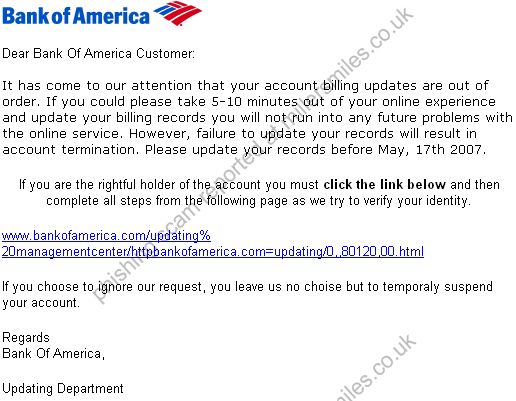The width and height of the screenshot is (516, 401).
Task: Click the Bank of America flag icon
Action: [177, 13]
